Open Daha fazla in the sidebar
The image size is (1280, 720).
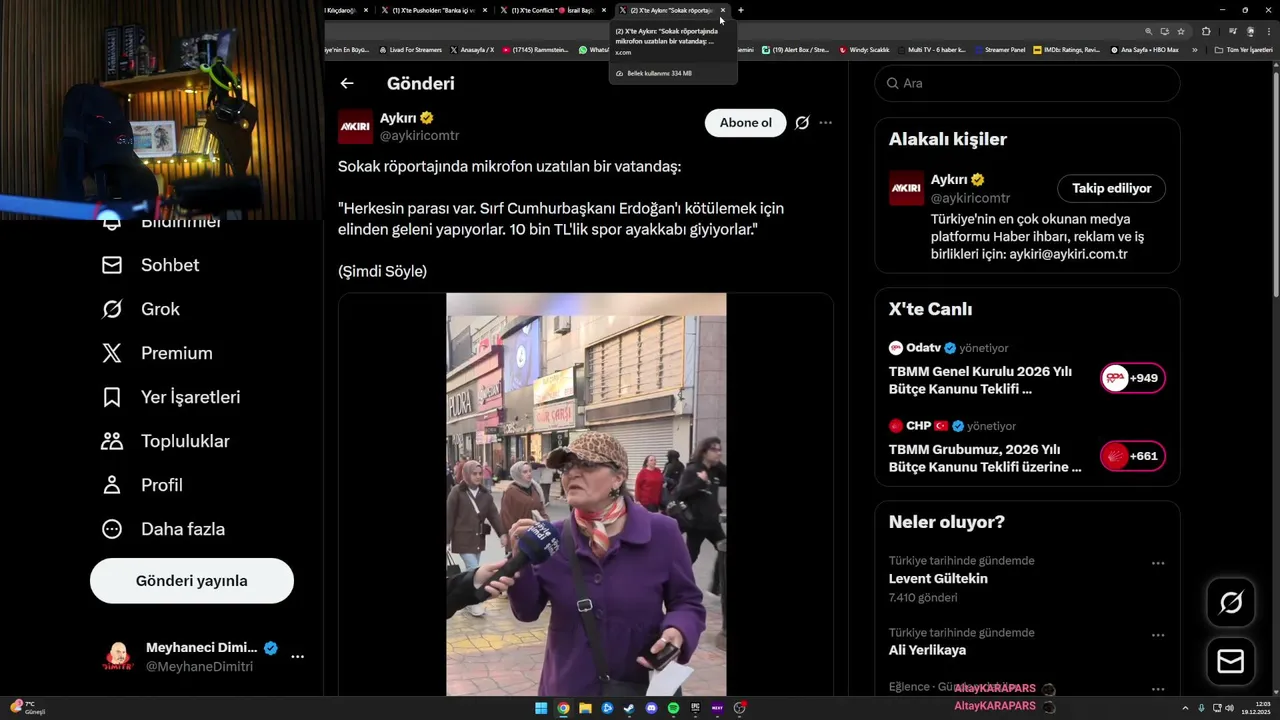point(163,529)
